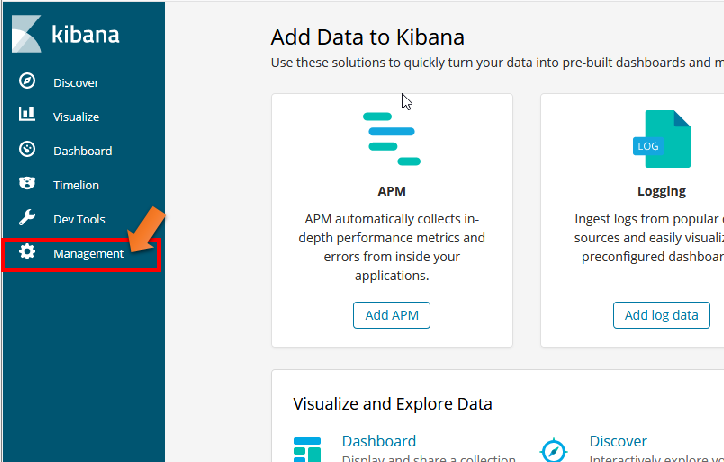Open the Dashboard gauge icon in sidebar
Image resolution: width=724 pixels, height=462 pixels.
(x=27, y=149)
